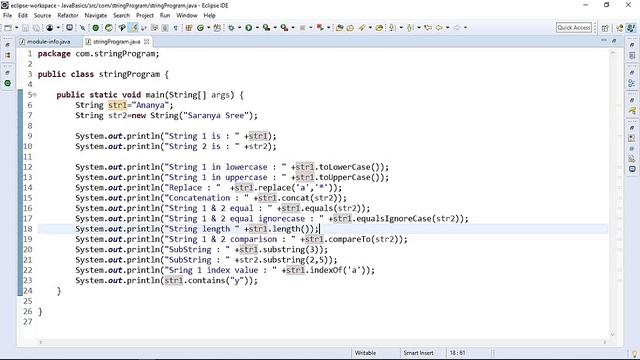The width and height of the screenshot is (640, 360).
Task: Open dropdown arrow next to Coverage icon
Action: point(275,28)
